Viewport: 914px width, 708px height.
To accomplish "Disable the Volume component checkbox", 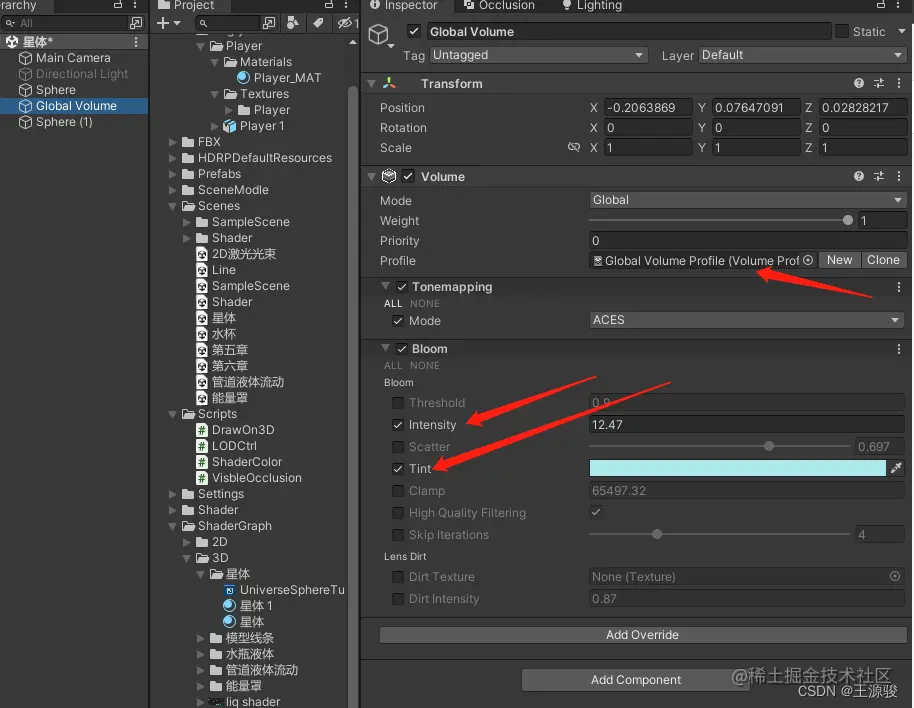I will click(x=408, y=176).
